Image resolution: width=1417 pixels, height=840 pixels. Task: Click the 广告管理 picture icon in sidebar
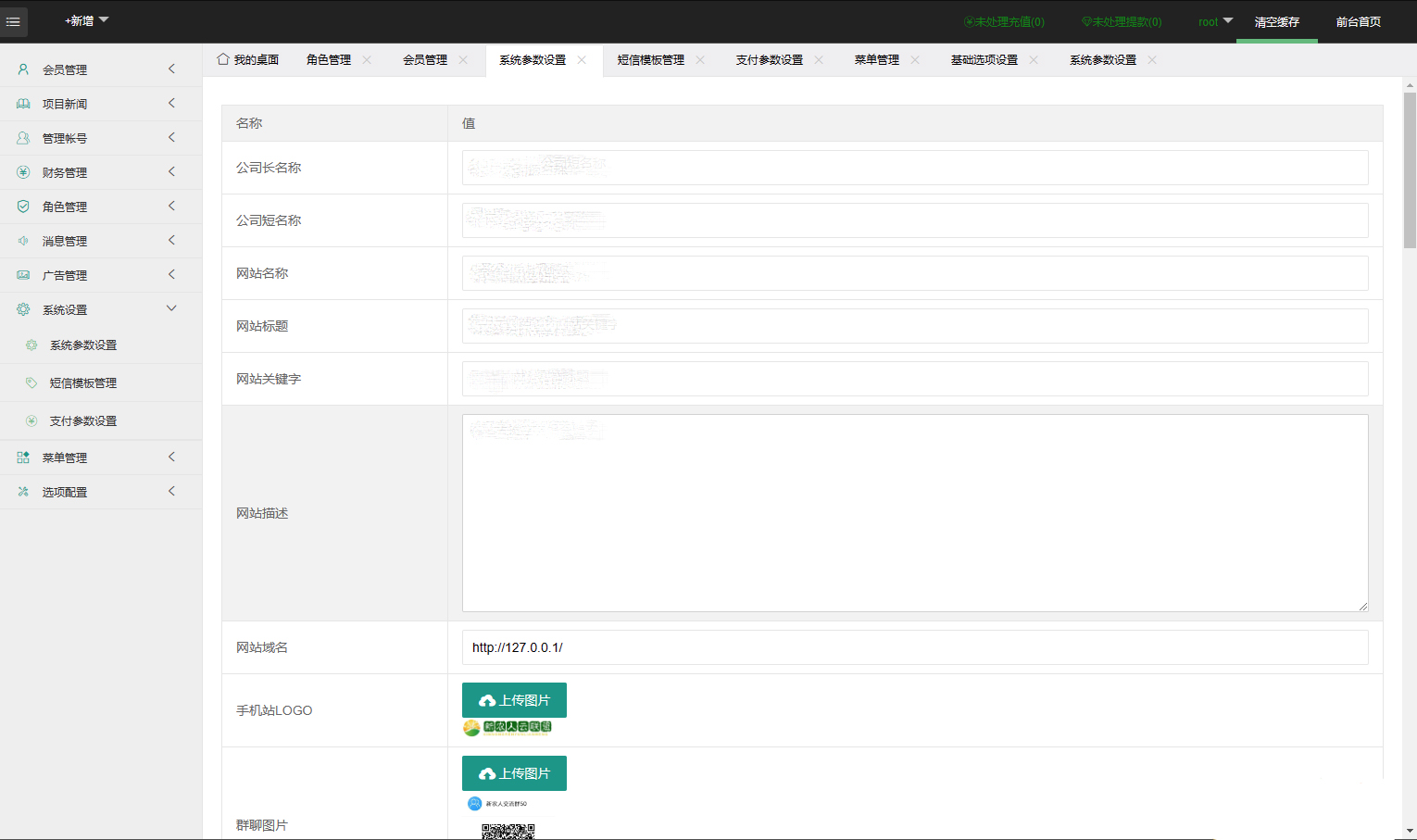tap(23, 275)
